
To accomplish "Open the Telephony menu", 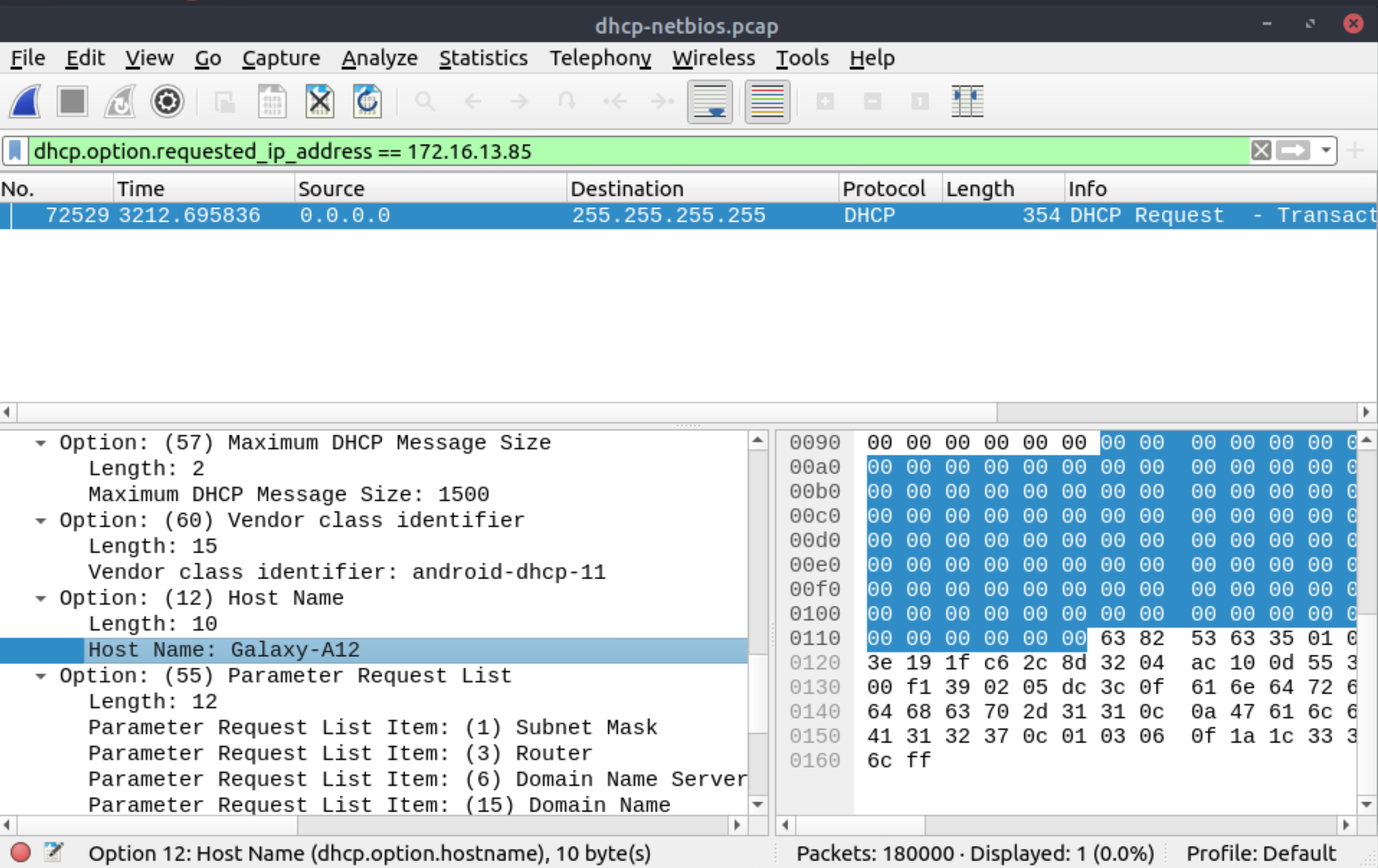I will pos(600,58).
